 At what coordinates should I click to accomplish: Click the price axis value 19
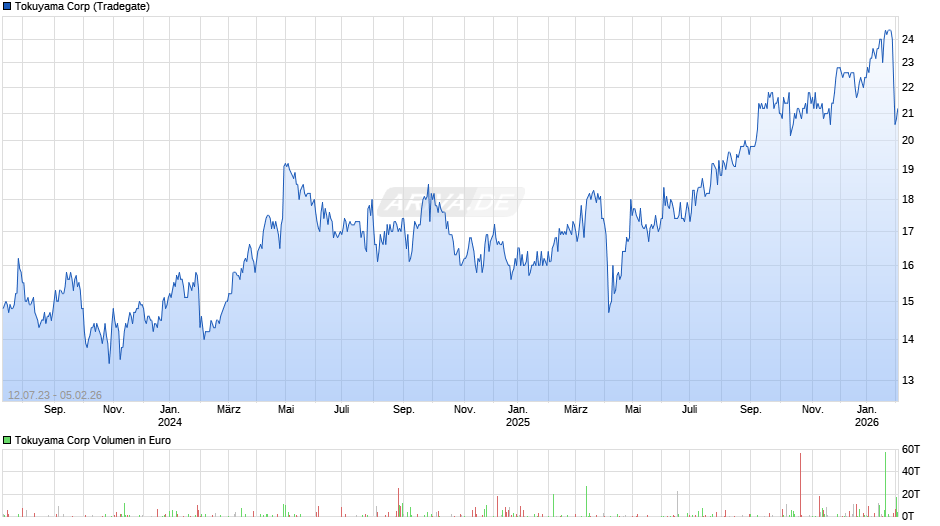click(x=908, y=170)
